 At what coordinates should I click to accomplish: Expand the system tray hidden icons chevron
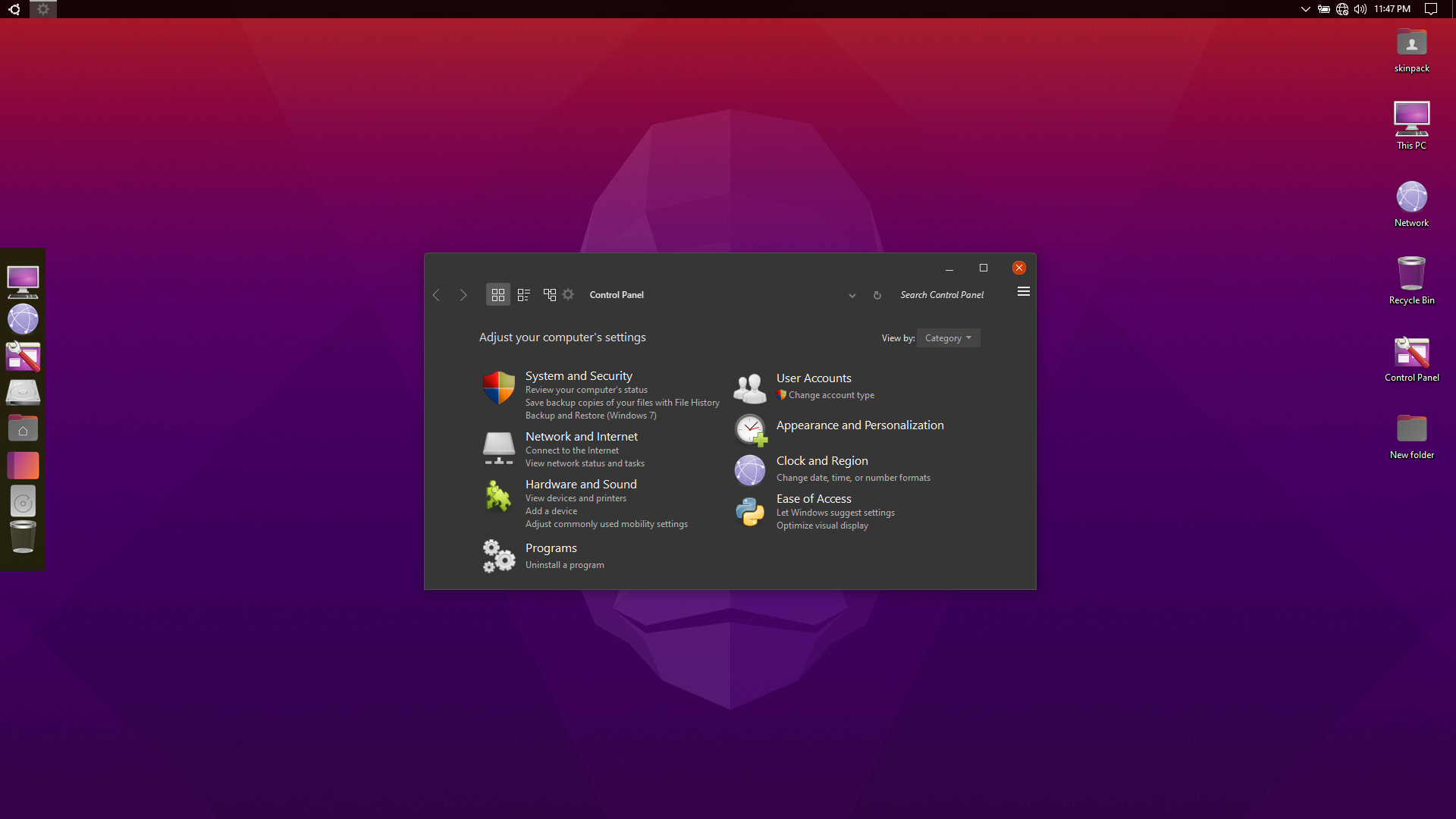[1305, 9]
